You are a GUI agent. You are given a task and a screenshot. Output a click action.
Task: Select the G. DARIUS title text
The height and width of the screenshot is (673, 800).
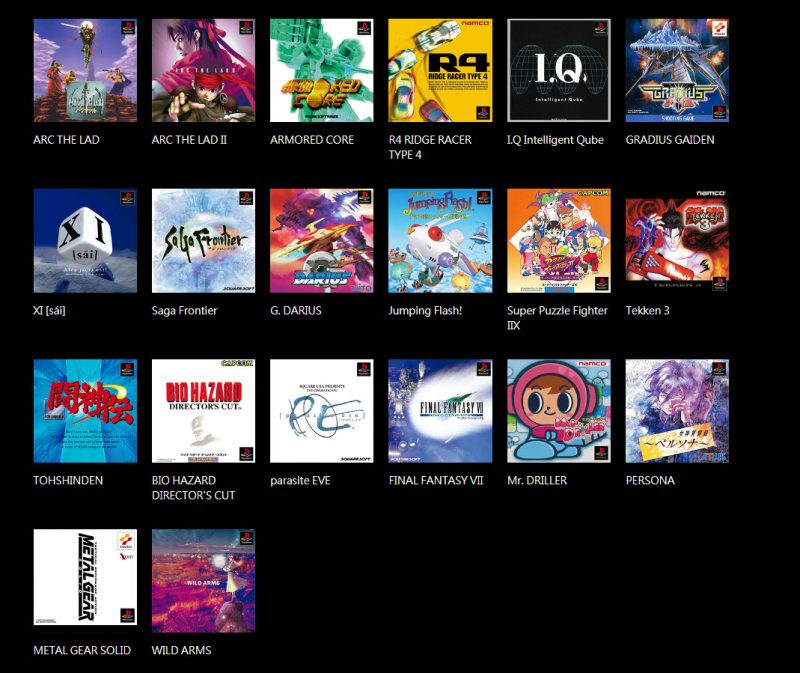(296, 310)
